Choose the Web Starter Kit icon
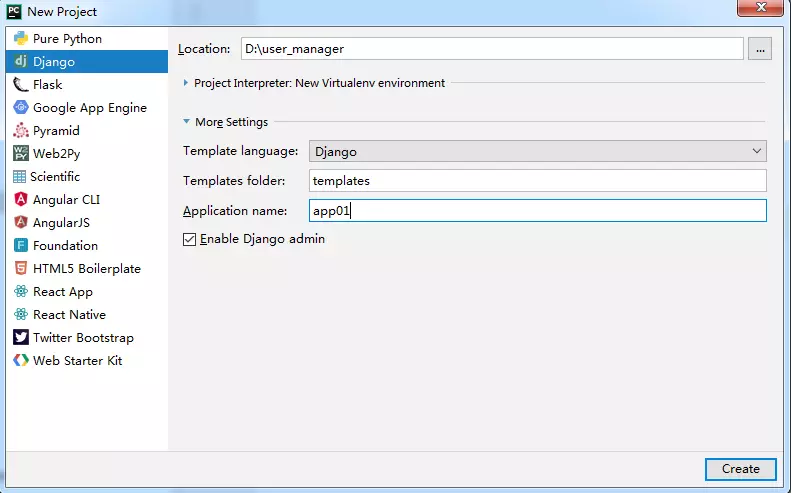The width and height of the screenshot is (791, 493). click(x=21, y=360)
